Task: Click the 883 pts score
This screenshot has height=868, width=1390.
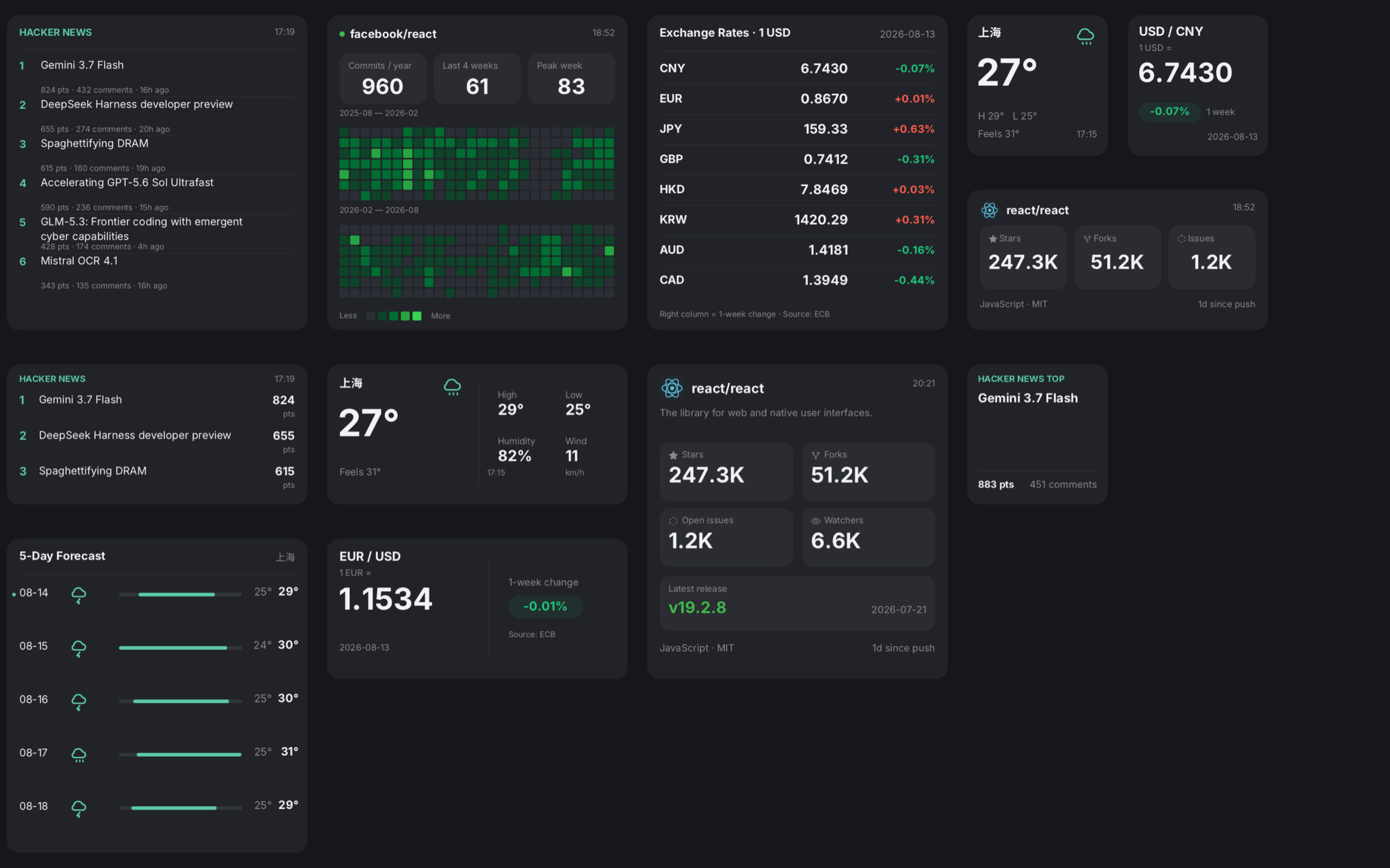Action: (x=996, y=485)
